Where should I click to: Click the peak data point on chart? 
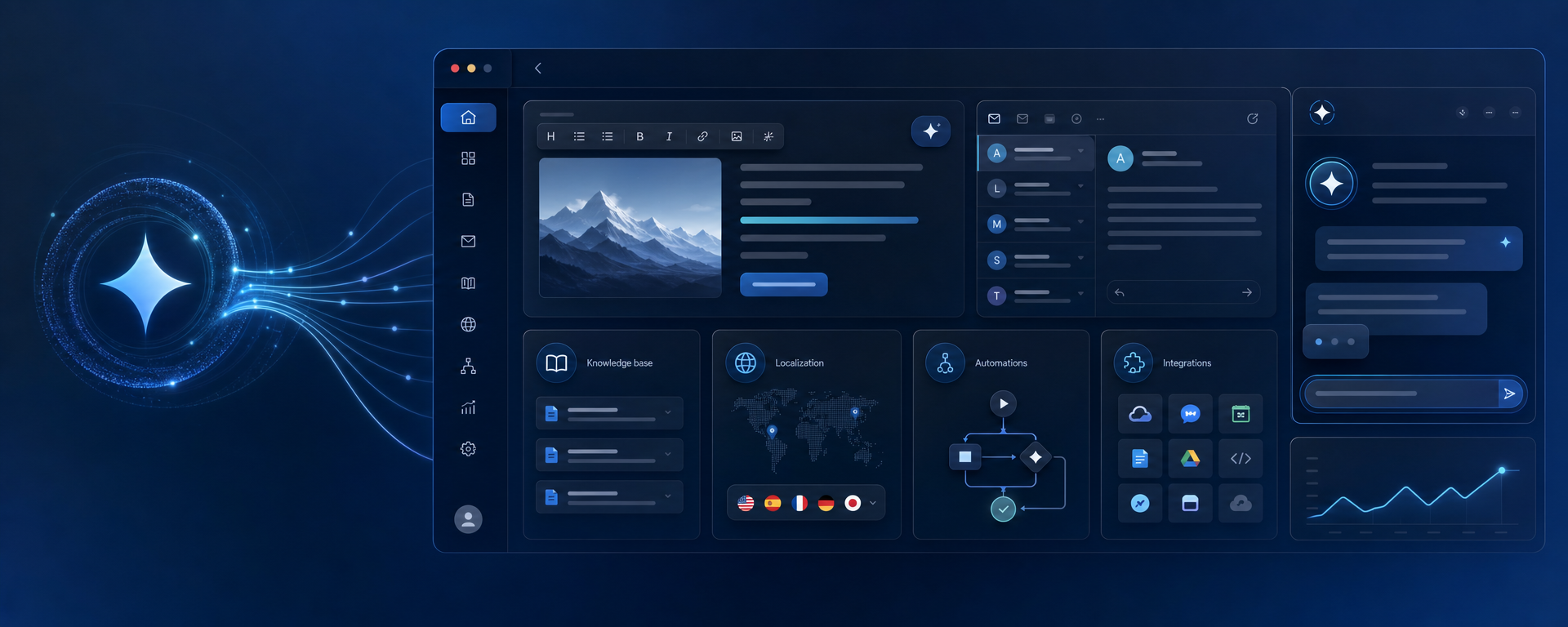tap(1501, 470)
